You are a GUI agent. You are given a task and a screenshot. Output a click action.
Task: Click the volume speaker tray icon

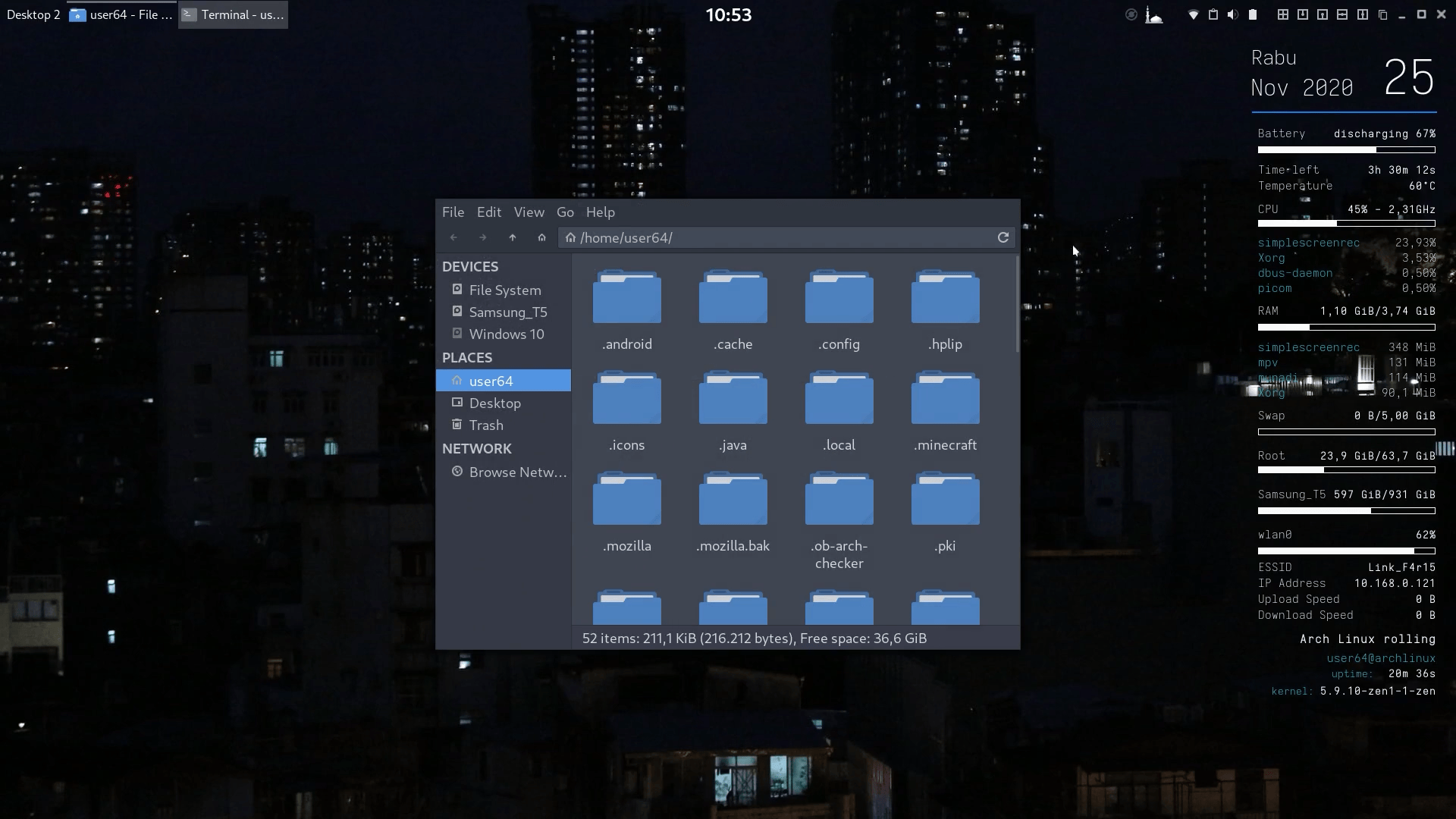pyautogui.click(x=1232, y=14)
